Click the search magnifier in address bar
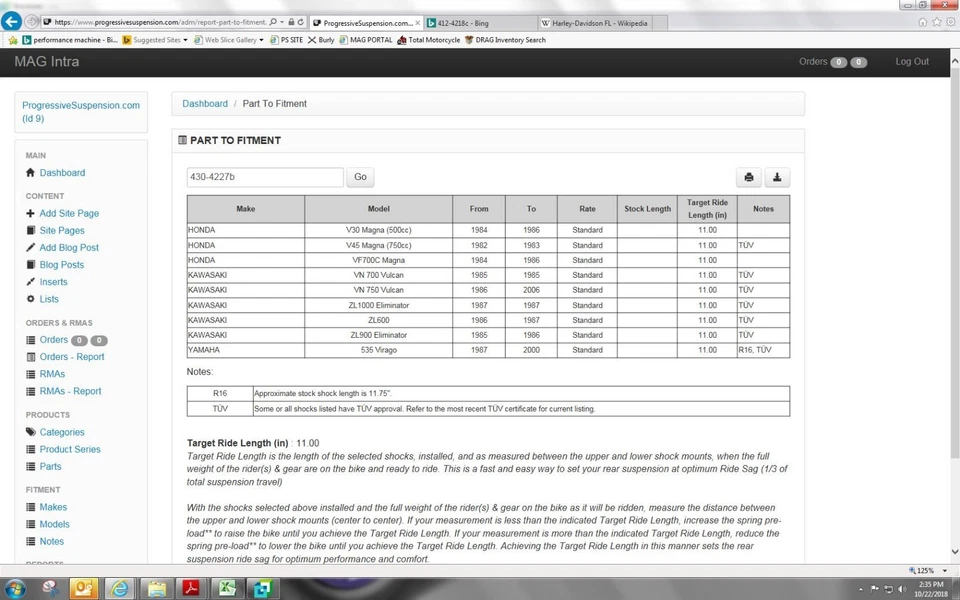The height and width of the screenshot is (600, 960). click(273, 22)
